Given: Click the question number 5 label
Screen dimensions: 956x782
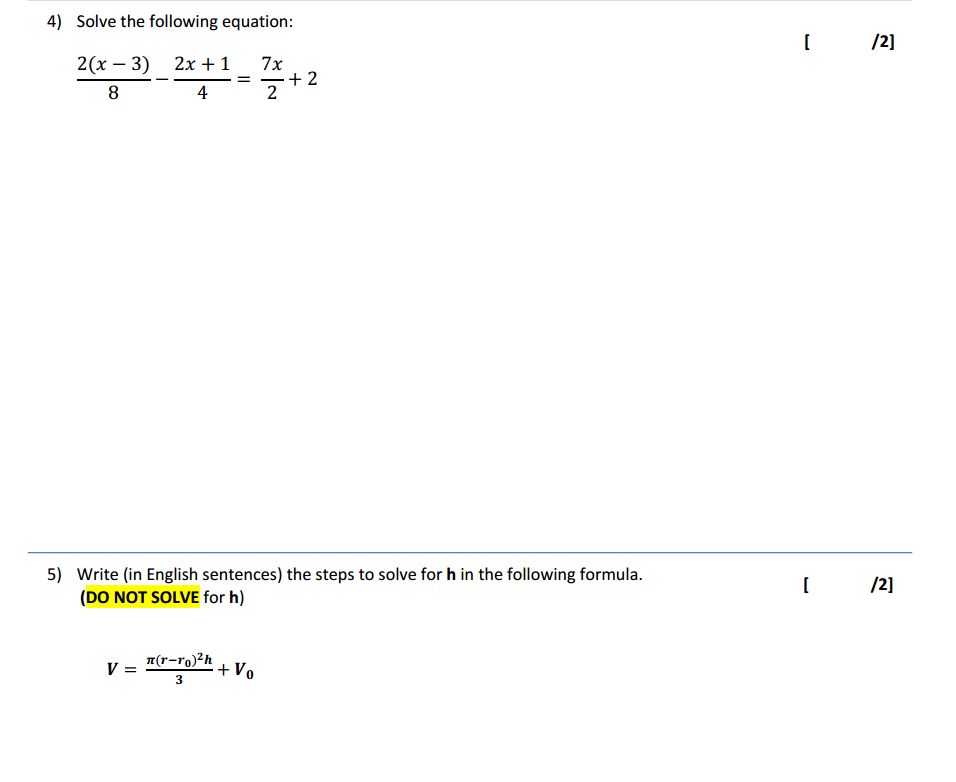Looking at the screenshot, I should pyautogui.click(x=50, y=574).
